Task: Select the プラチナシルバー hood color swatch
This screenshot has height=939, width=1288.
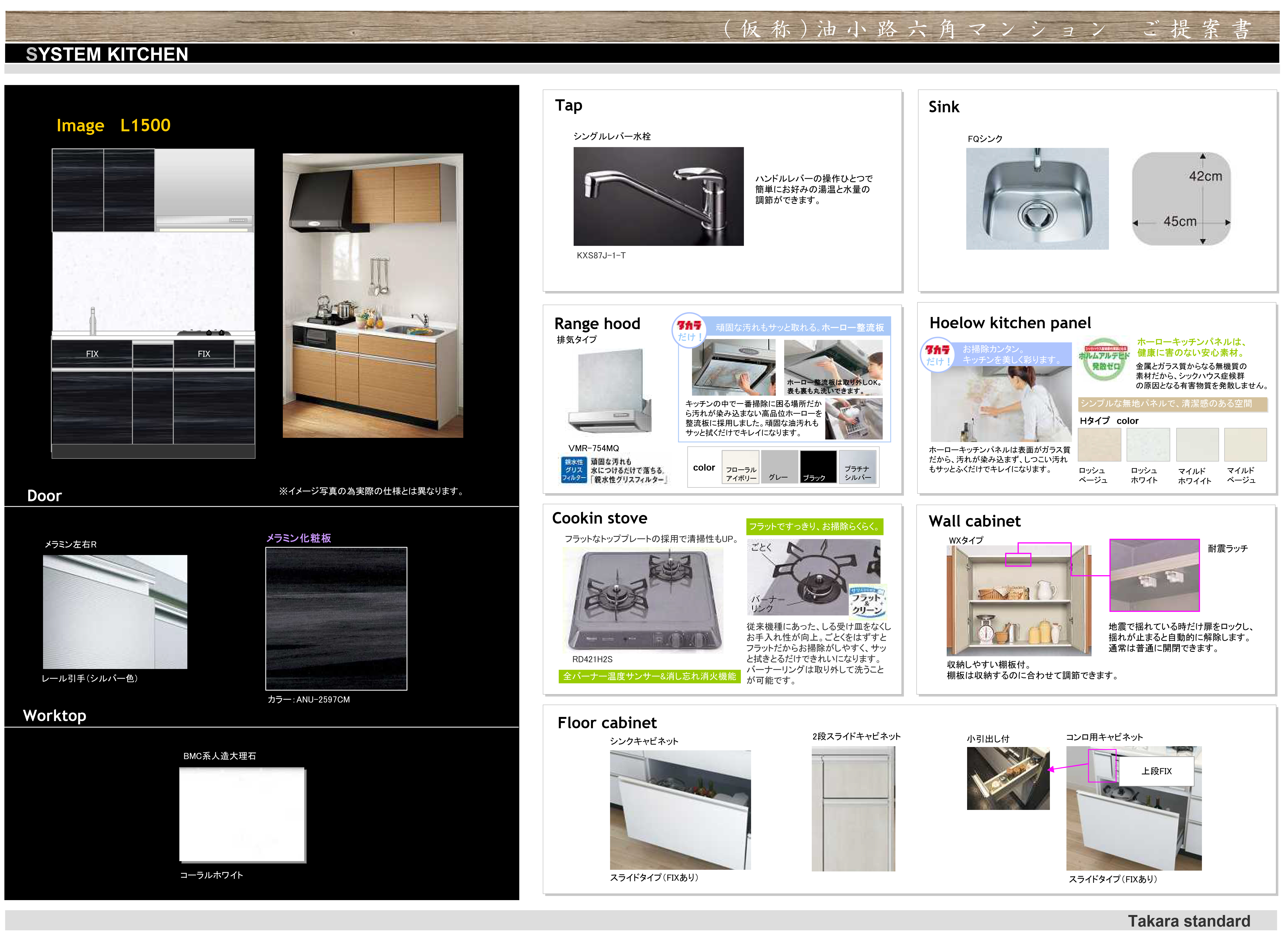Action: click(857, 467)
